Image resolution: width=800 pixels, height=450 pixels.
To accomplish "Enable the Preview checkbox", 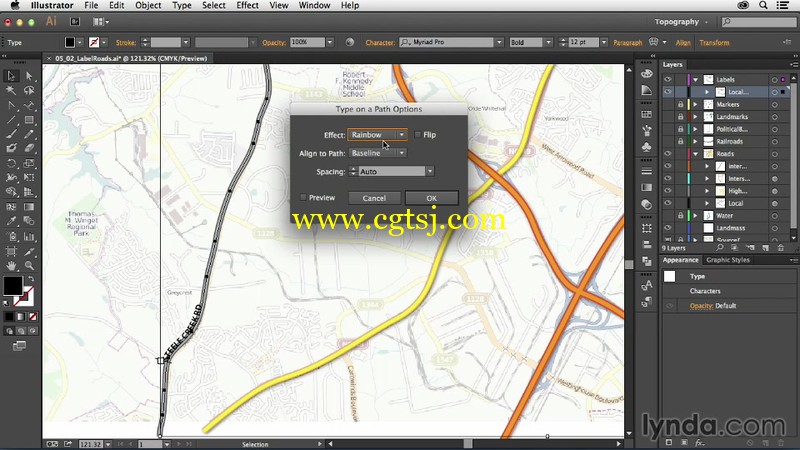I will tap(303, 197).
